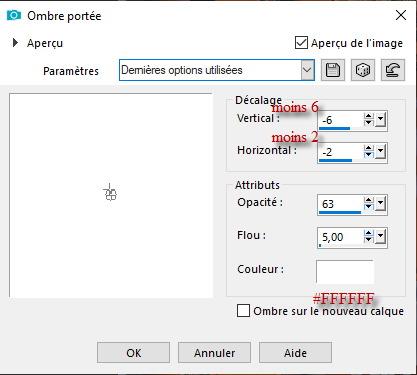This screenshot has width=417, height=375.
Task: Click the Reset to default arrow icon
Action: click(x=393, y=70)
